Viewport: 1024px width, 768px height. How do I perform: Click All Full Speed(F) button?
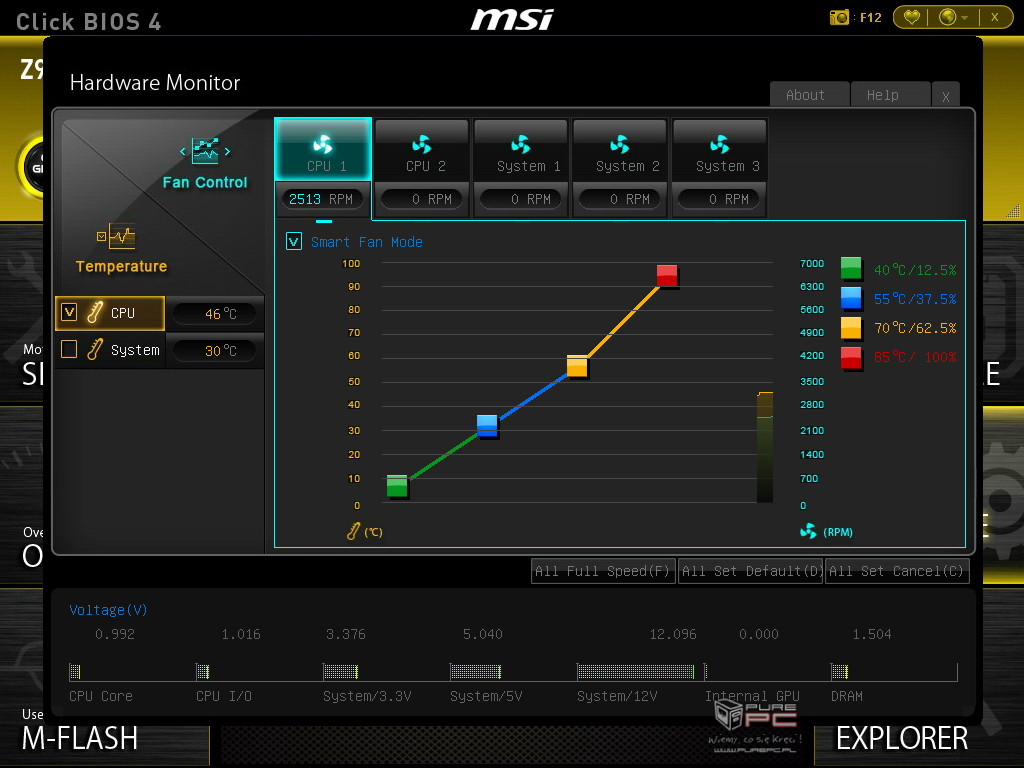(603, 571)
